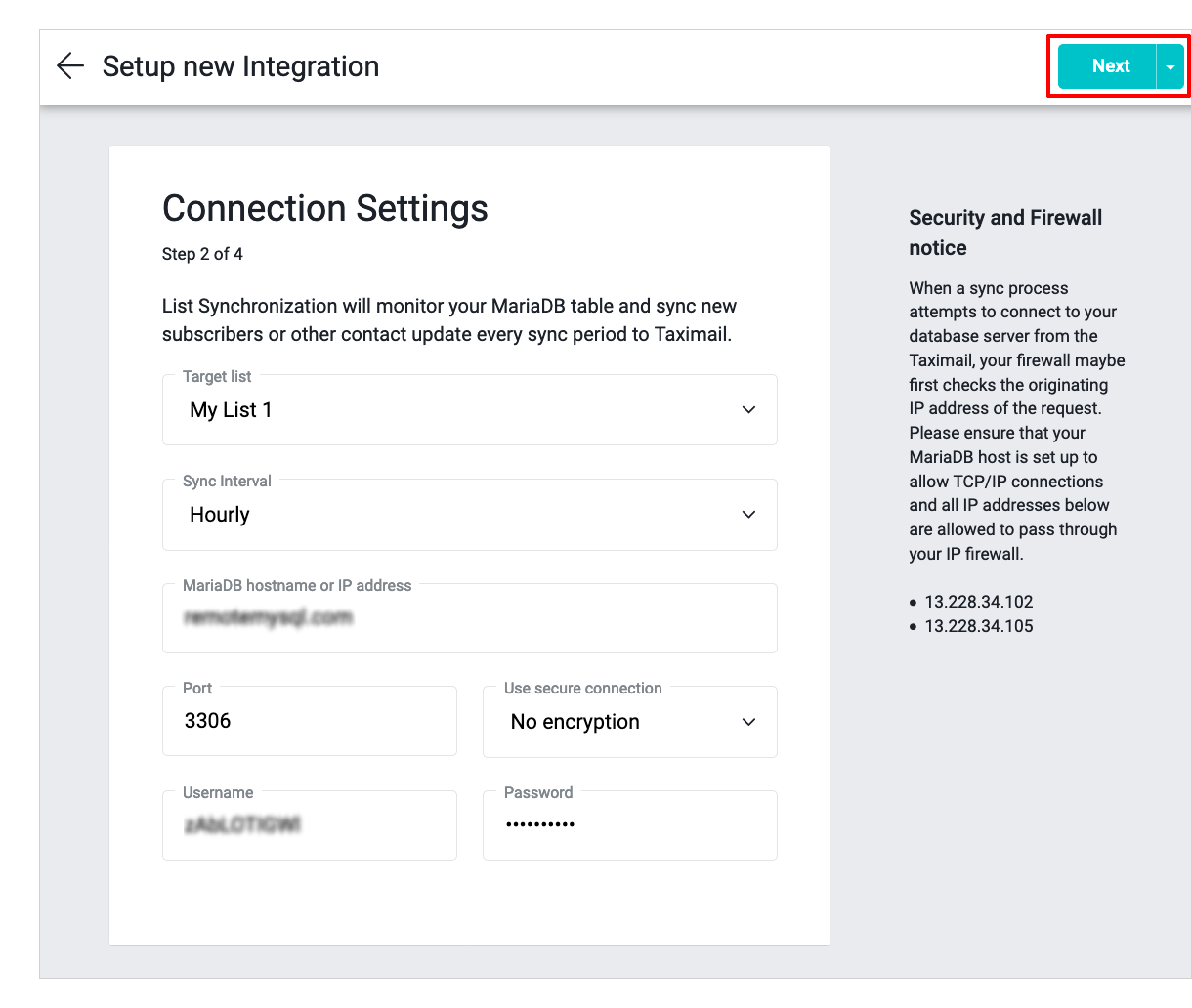Click into the Port field showing 3306
Viewport: 1192px width, 1008px height.
pyautogui.click(x=309, y=722)
